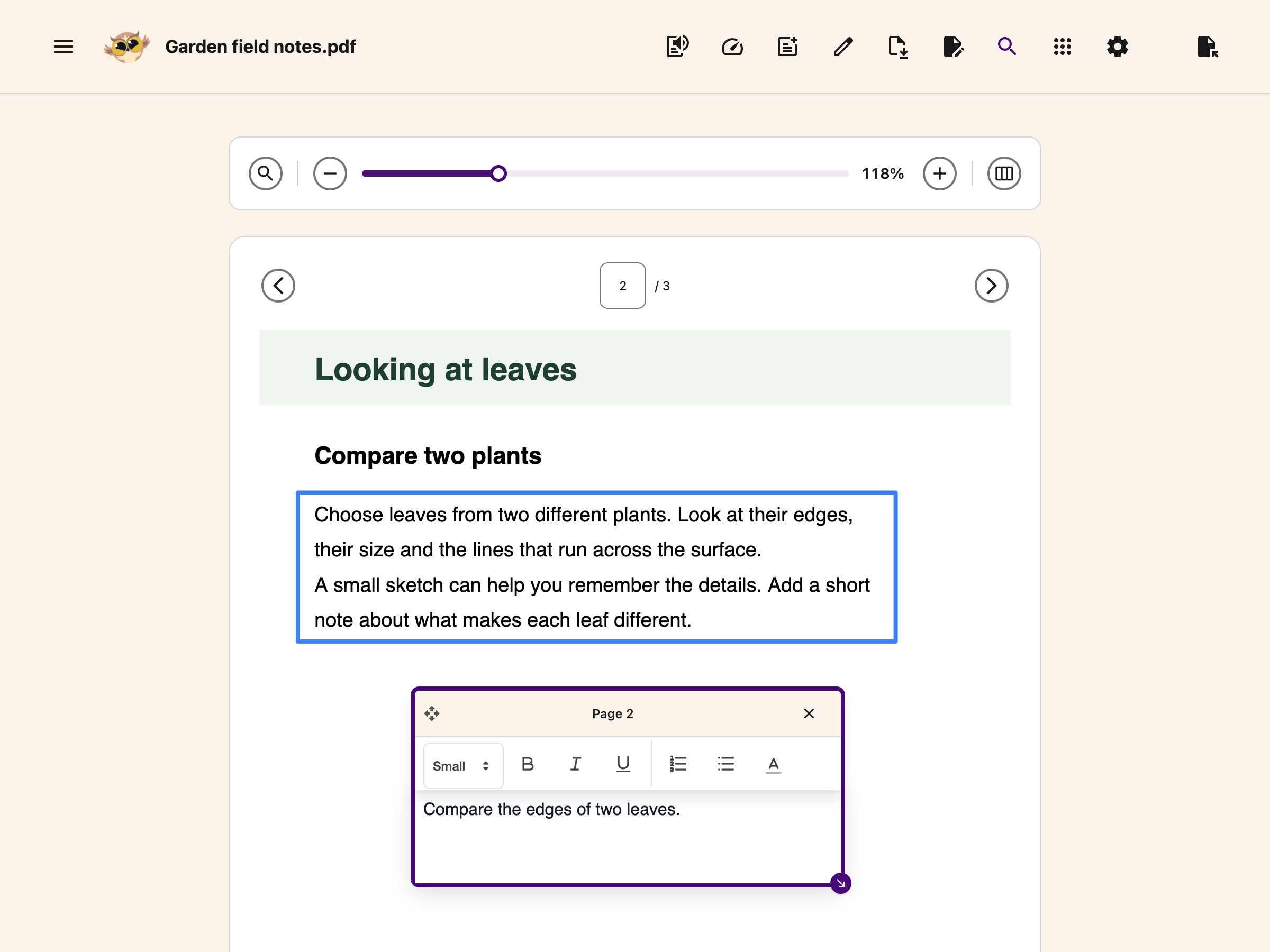Zoom out with the minus button
This screenshot has width=1270, height=952.
click(x=330, y=173)
